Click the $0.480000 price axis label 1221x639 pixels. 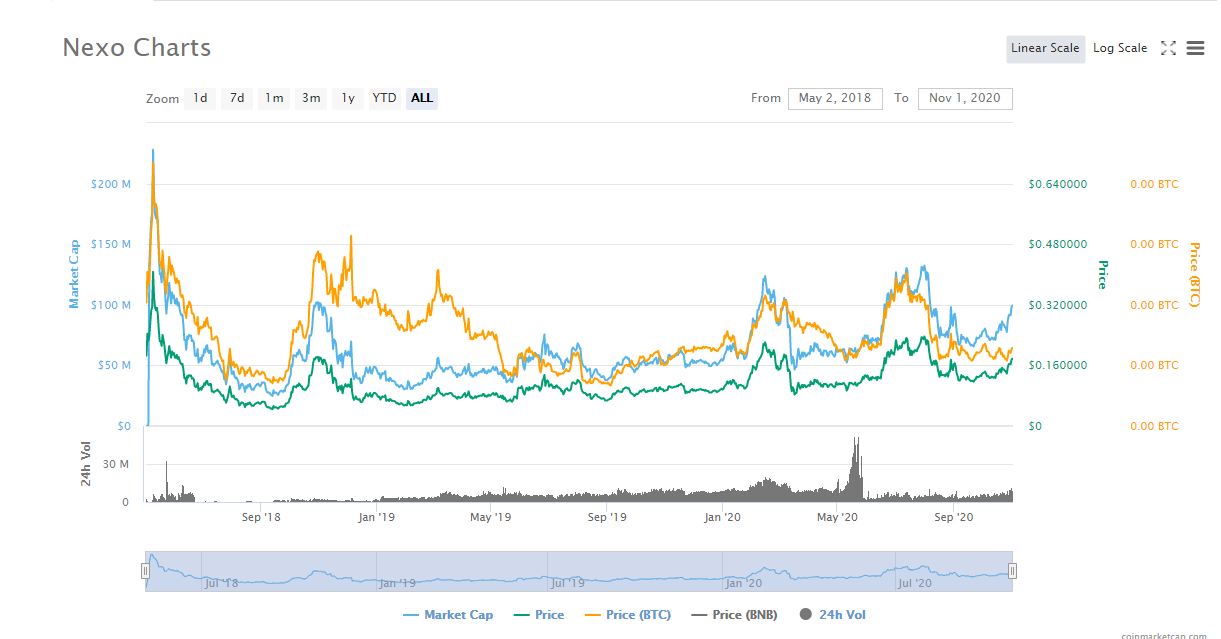[1058, 244]
